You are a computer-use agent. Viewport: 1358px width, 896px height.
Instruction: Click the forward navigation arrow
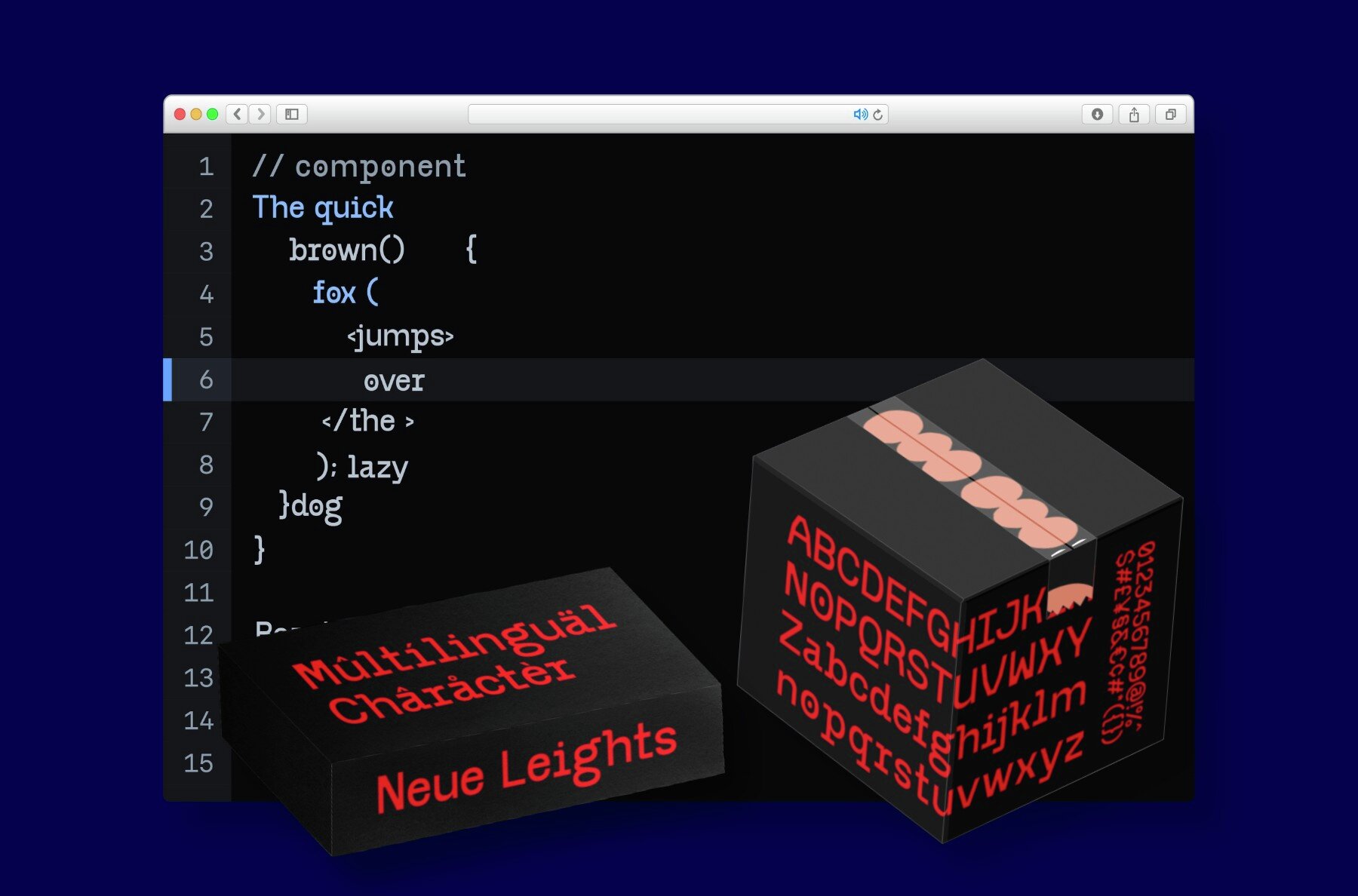point(260,115)
